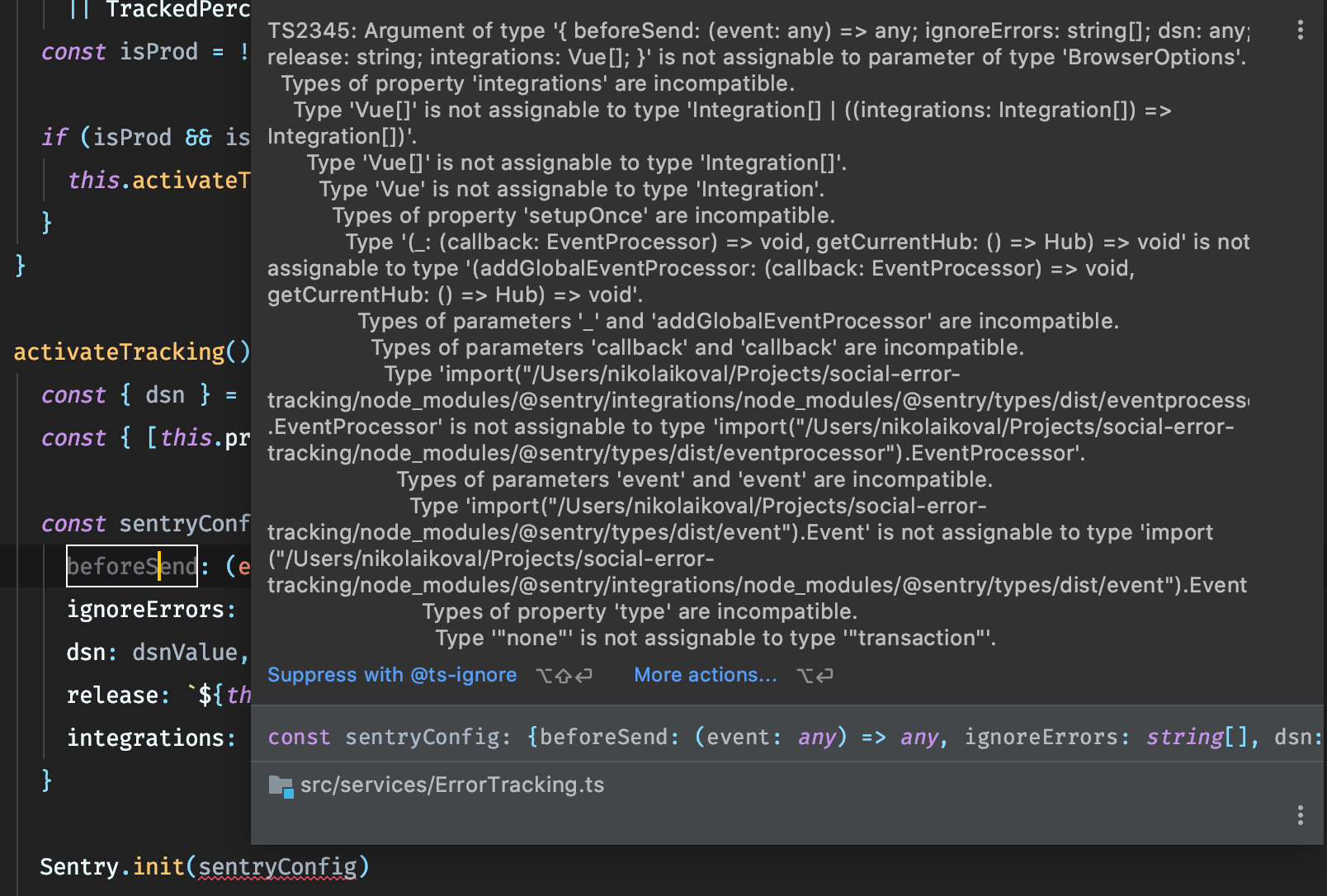Screen dimensions: 1327x896
Task: Click the 'const { [this.pr' line in the editor
Action: 145,438
